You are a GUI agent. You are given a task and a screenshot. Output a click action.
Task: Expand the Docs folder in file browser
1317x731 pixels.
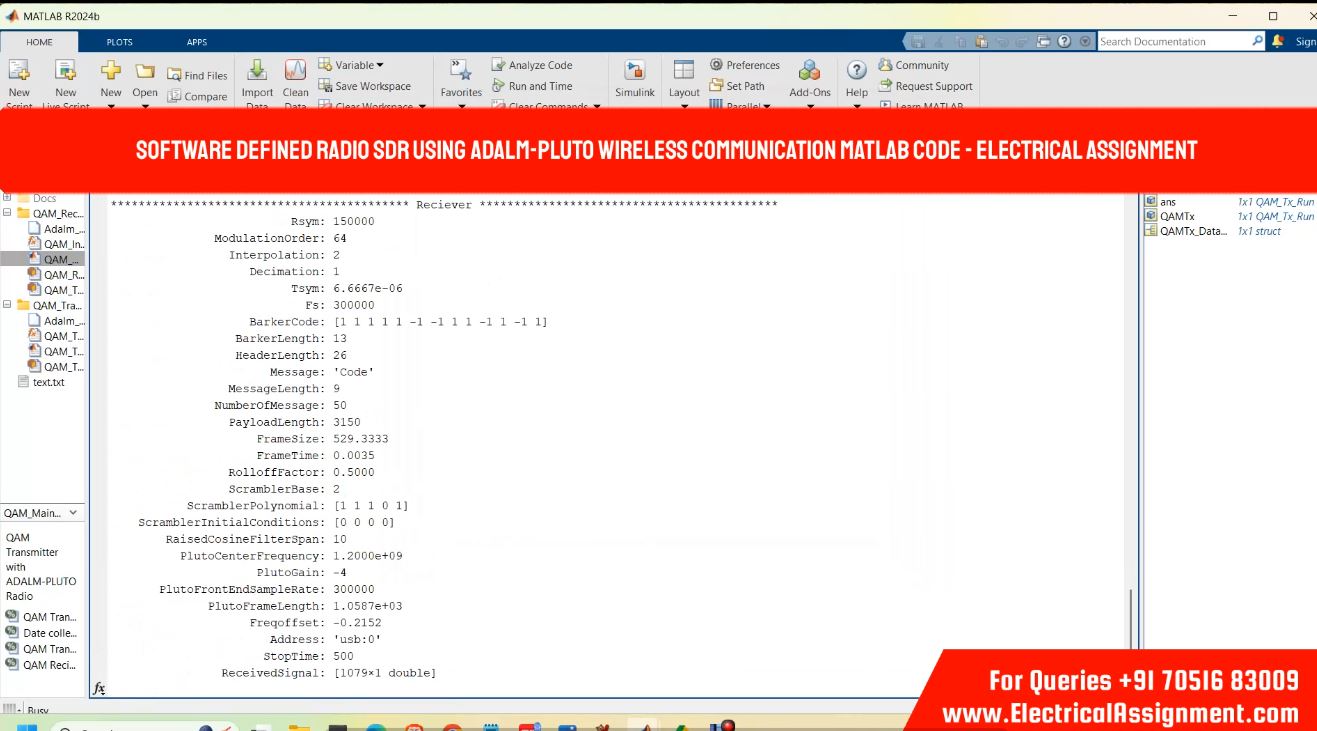(x=8, y=198)
